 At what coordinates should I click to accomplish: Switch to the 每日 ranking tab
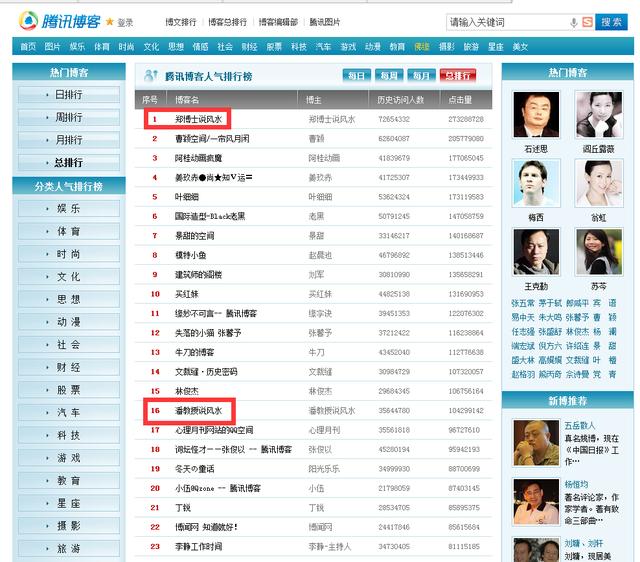pyautogui.click(x=356, y=76)
